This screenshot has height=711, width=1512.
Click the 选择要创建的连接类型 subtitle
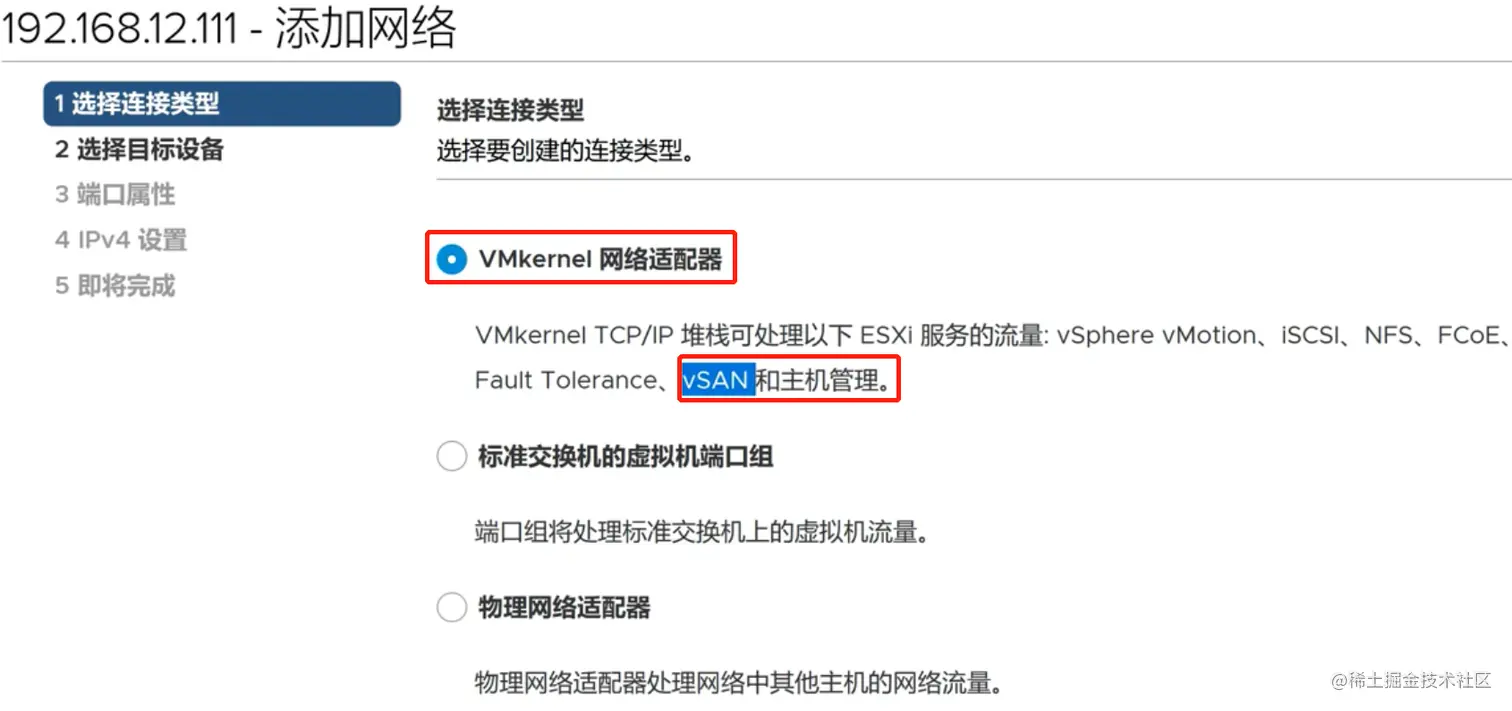[566, 153]
